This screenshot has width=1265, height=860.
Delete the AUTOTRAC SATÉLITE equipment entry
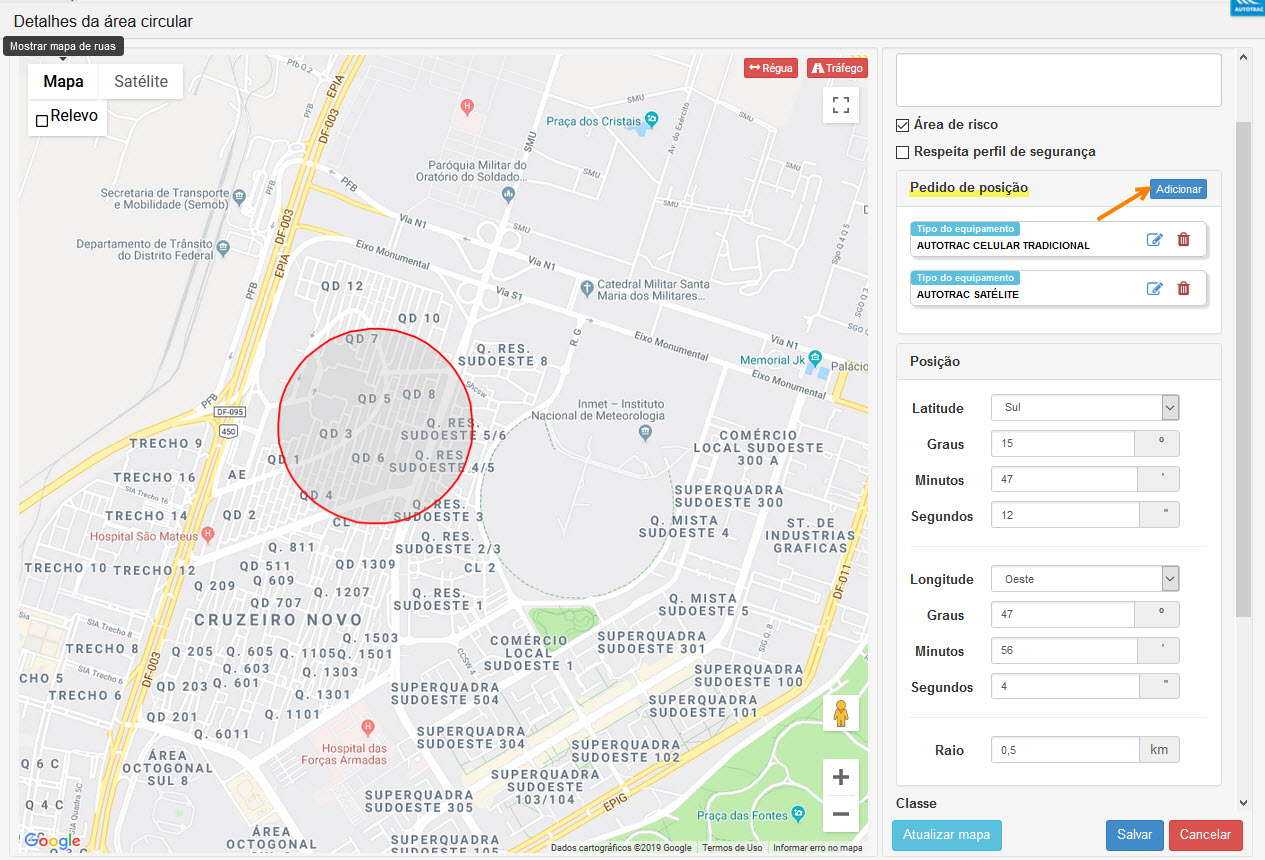1184,288
